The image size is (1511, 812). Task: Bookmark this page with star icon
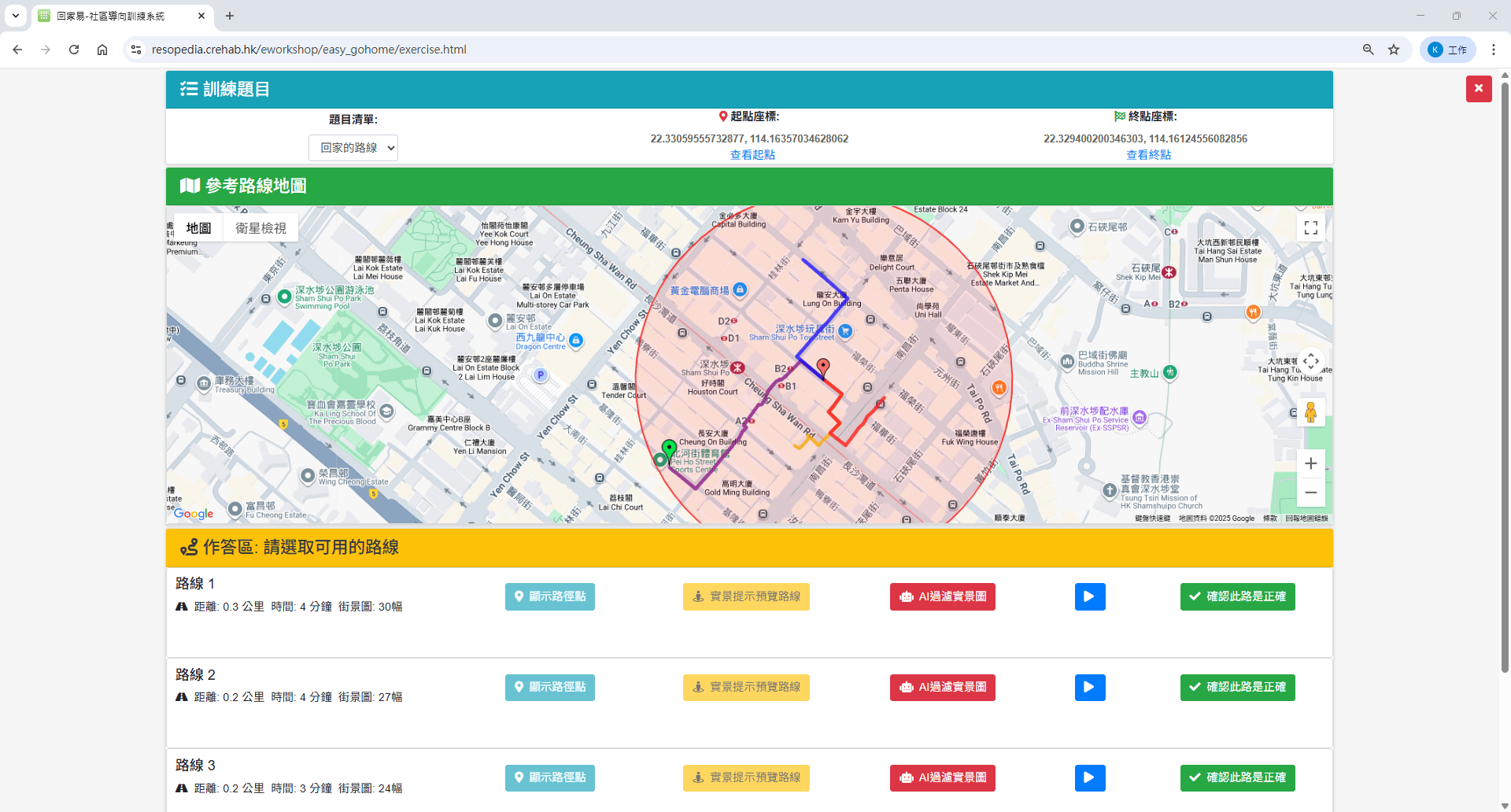(x=1394, y=50)
